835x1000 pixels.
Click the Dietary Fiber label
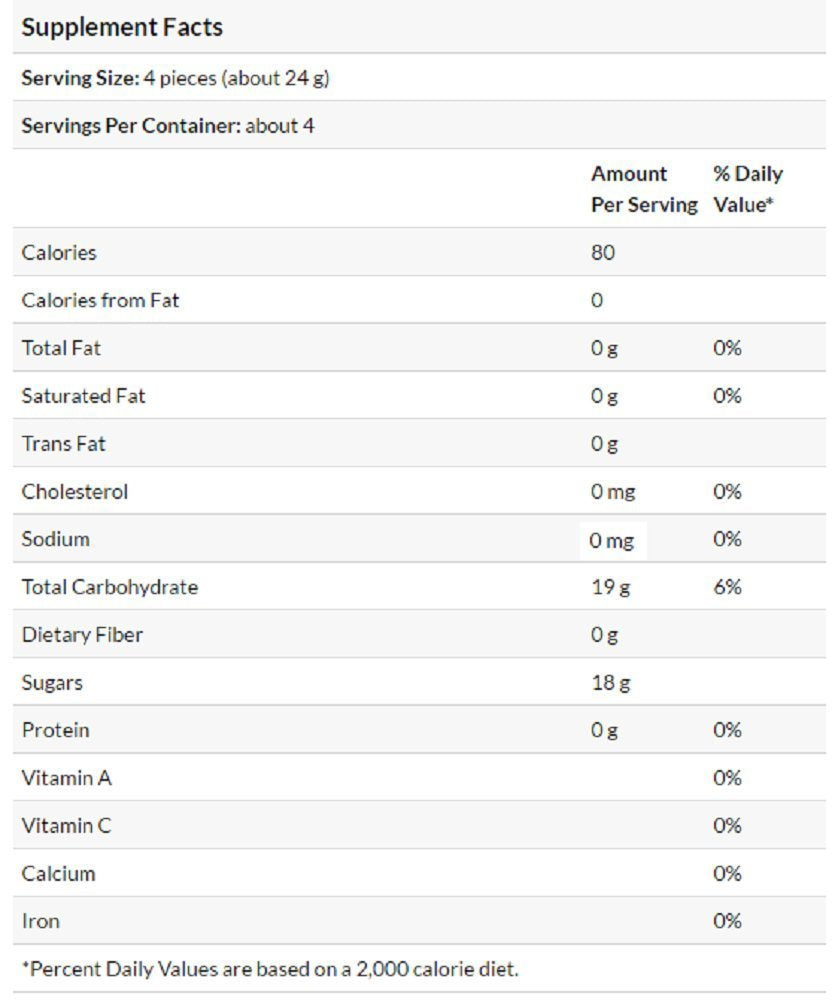pyautogui.click(x=82, y=635)
